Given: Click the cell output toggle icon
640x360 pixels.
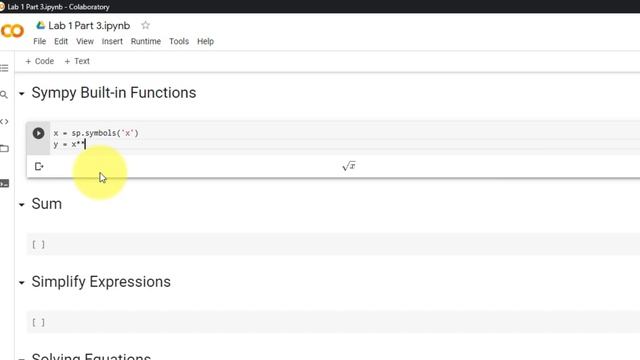Looking at the screenshot, I should point(39,167).
